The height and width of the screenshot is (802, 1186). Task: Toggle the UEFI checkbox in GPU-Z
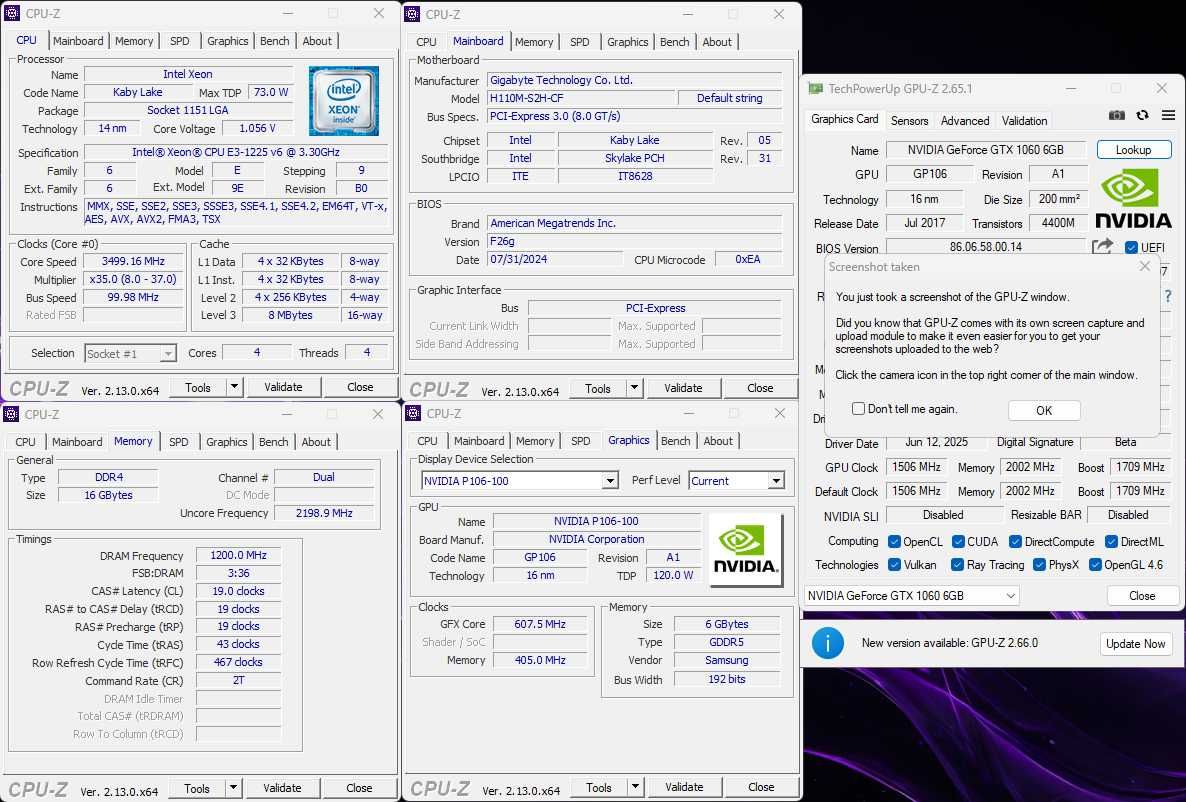(1132, 247)
